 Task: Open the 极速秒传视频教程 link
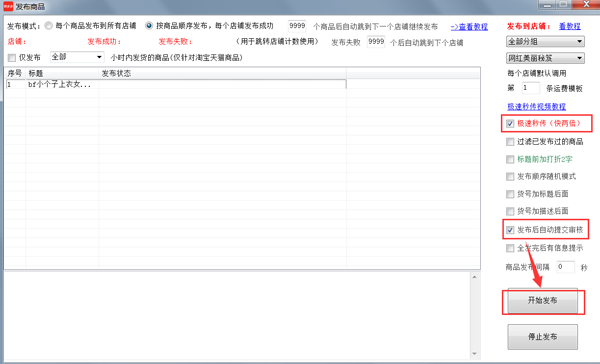tap(536, 106)
